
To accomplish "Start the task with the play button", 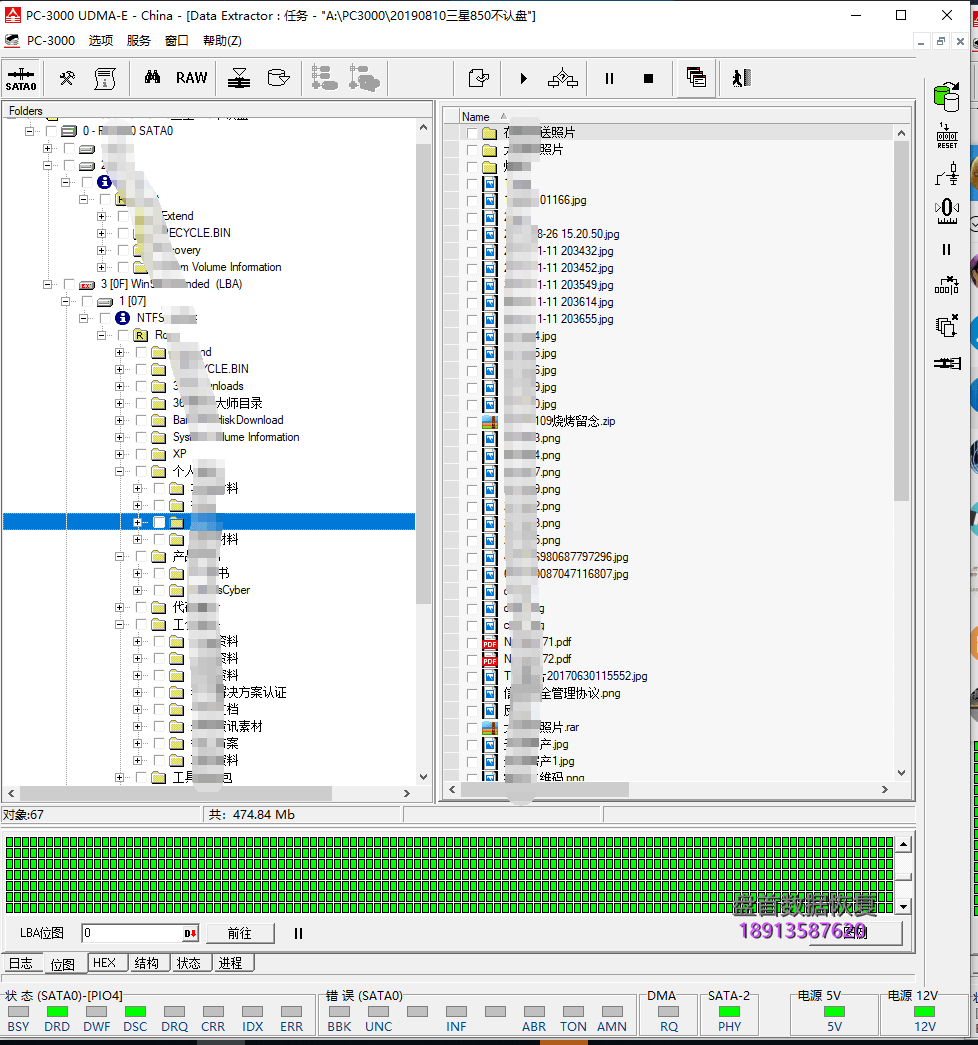I will coord(523,79).
